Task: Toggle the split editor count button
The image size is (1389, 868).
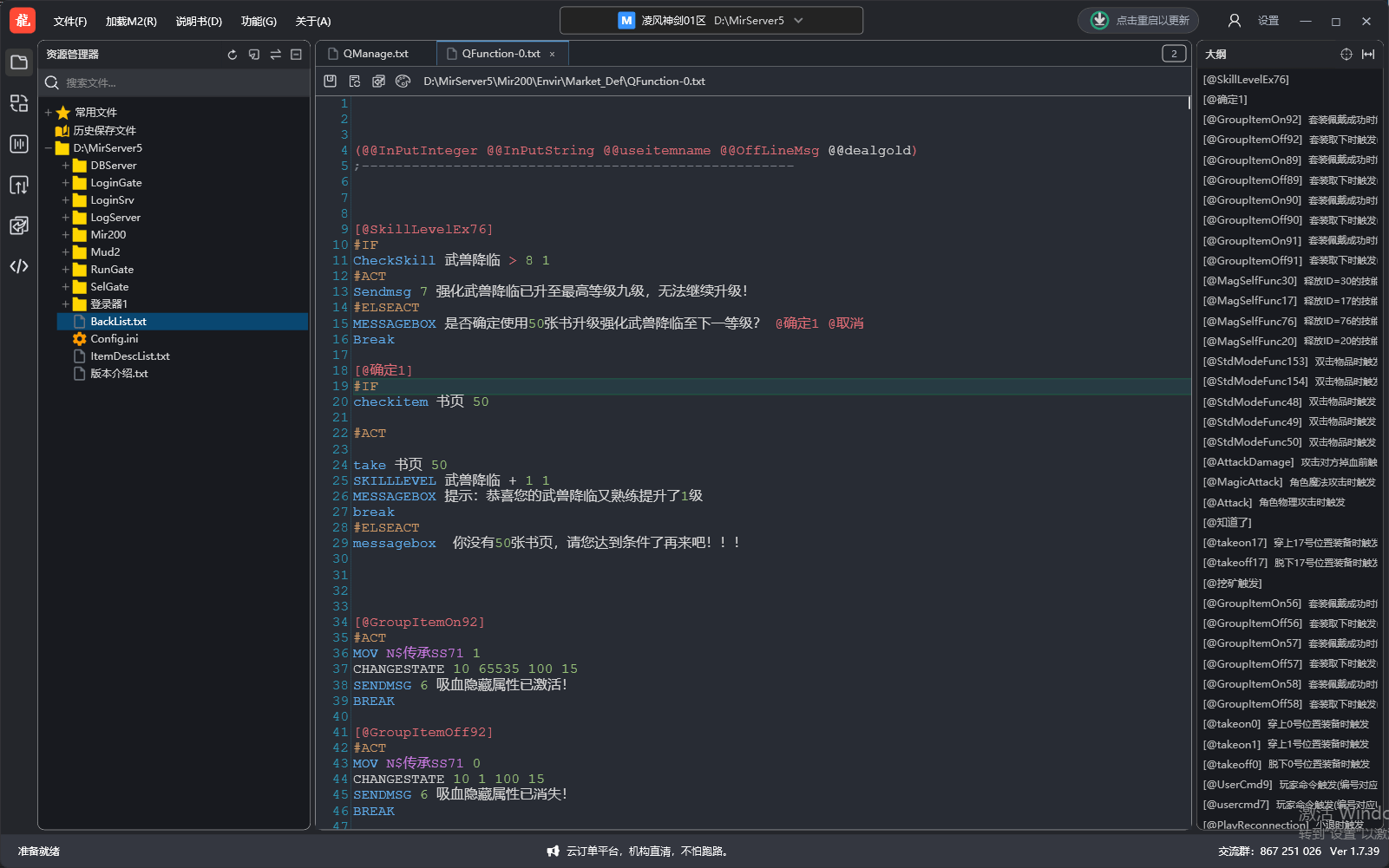Action: [x=1173, y=54]
